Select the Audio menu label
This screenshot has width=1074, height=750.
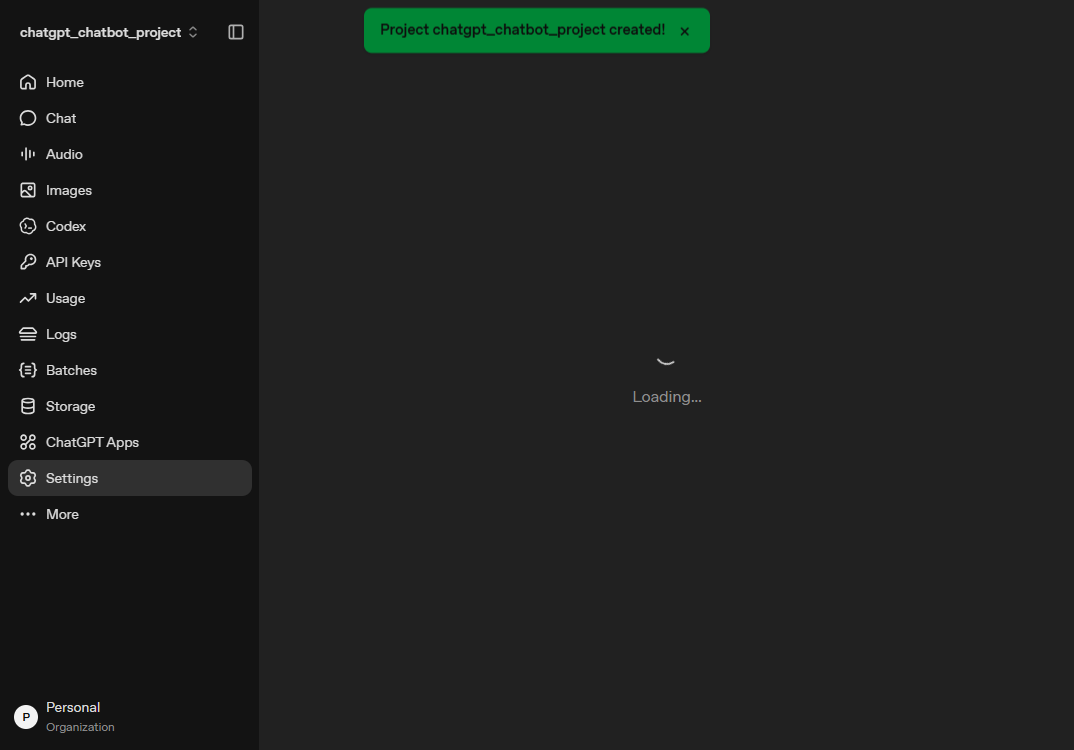pos(64,154)
